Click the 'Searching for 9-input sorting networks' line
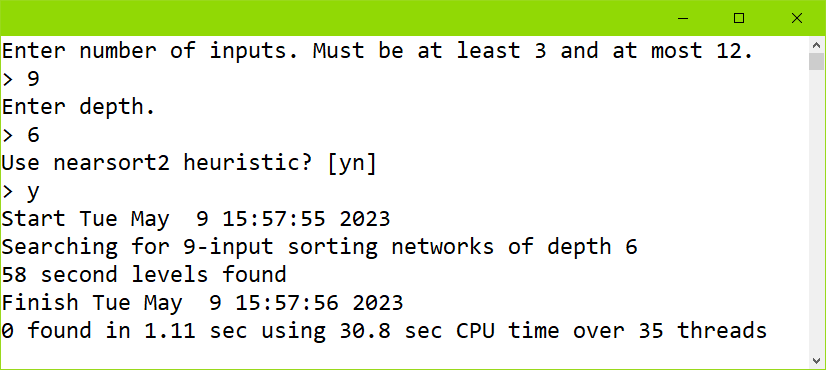Screen dimensions: 826x370 coord(319,247)
